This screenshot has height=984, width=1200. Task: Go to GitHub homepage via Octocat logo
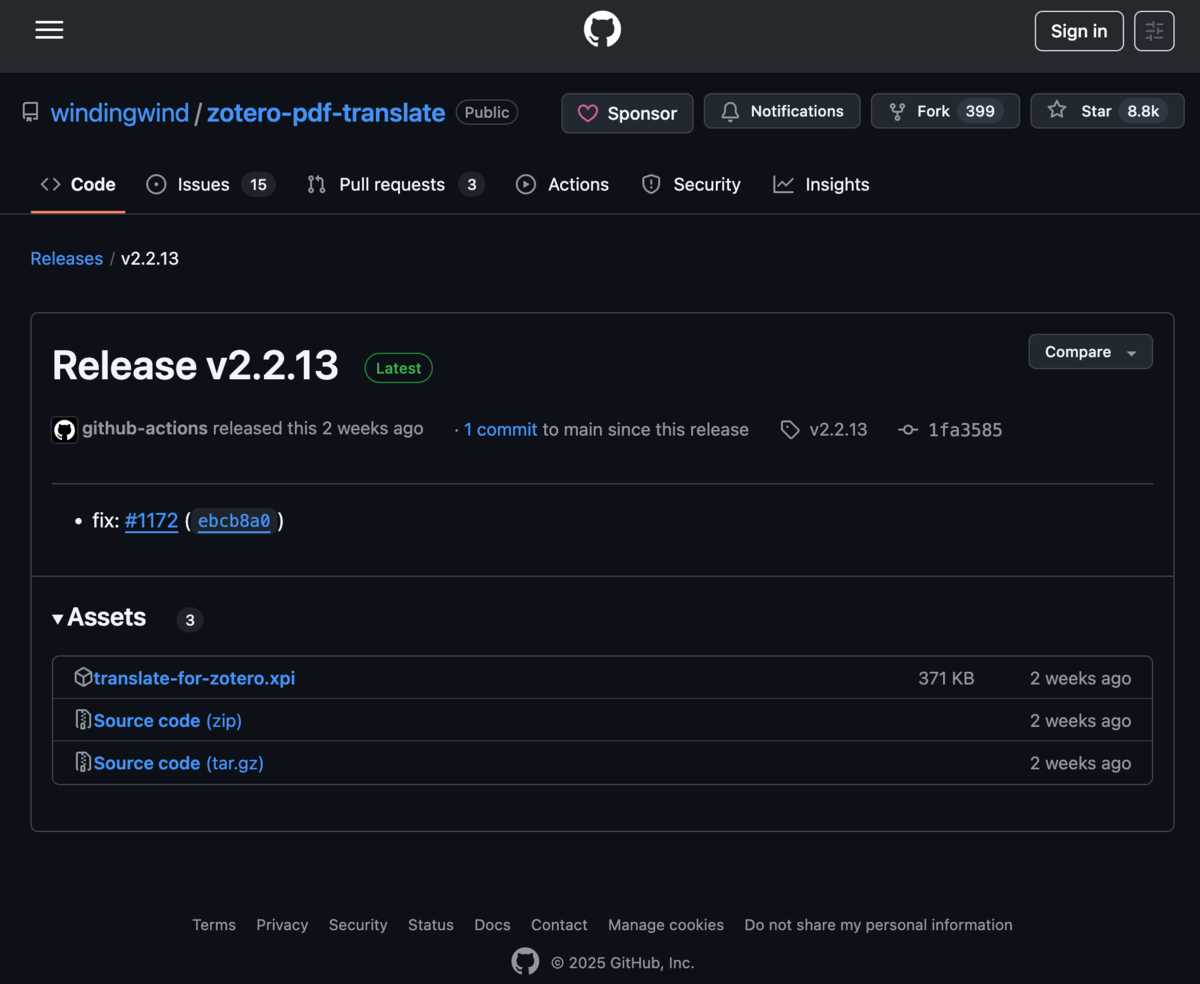pos(602,30)
